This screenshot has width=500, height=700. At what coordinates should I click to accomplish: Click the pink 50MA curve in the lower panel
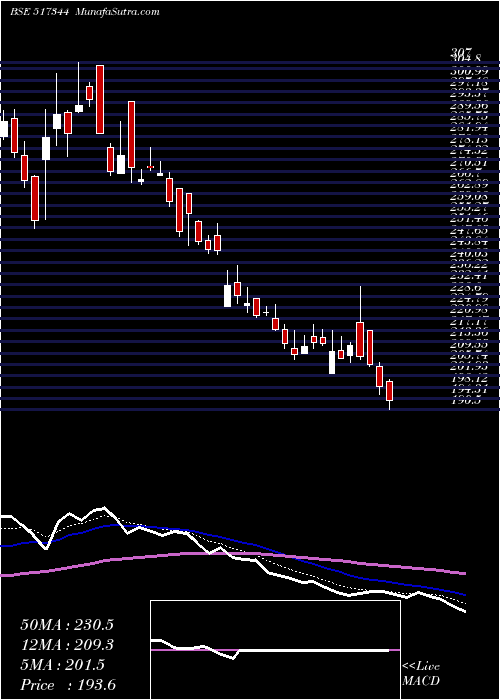[232, 554]
